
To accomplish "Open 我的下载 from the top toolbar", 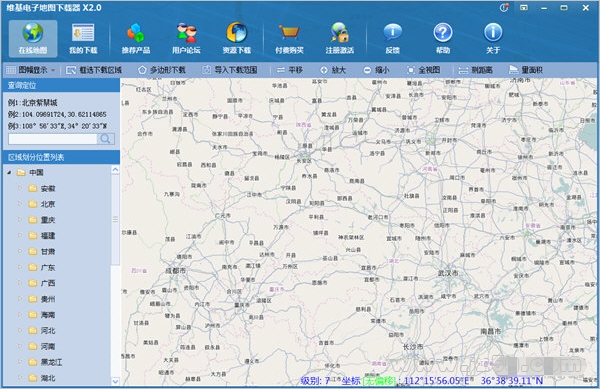I will (x=83, y=38).
